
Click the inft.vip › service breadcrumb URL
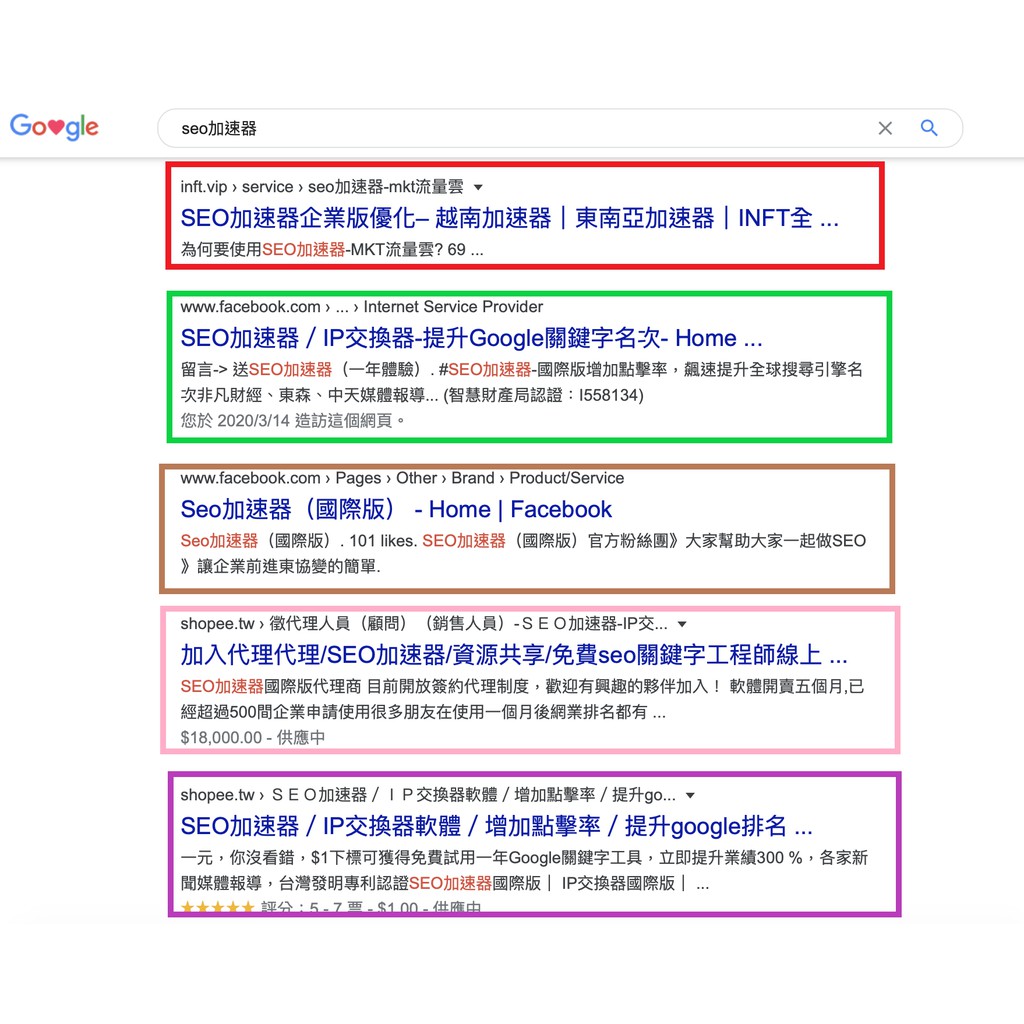pyautogui.click(x=321, y=187)
